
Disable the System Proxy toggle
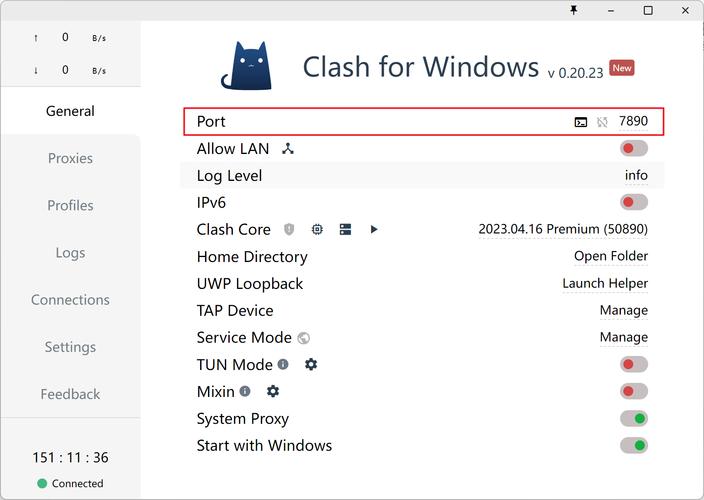[633, 419]
